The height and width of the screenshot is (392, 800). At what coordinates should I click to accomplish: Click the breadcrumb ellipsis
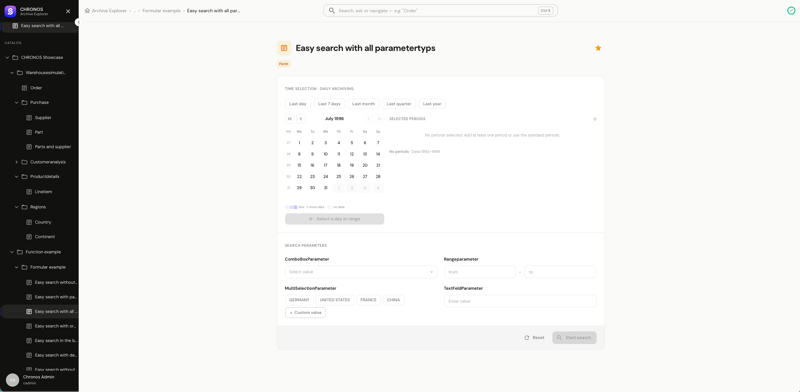[134, 11]
